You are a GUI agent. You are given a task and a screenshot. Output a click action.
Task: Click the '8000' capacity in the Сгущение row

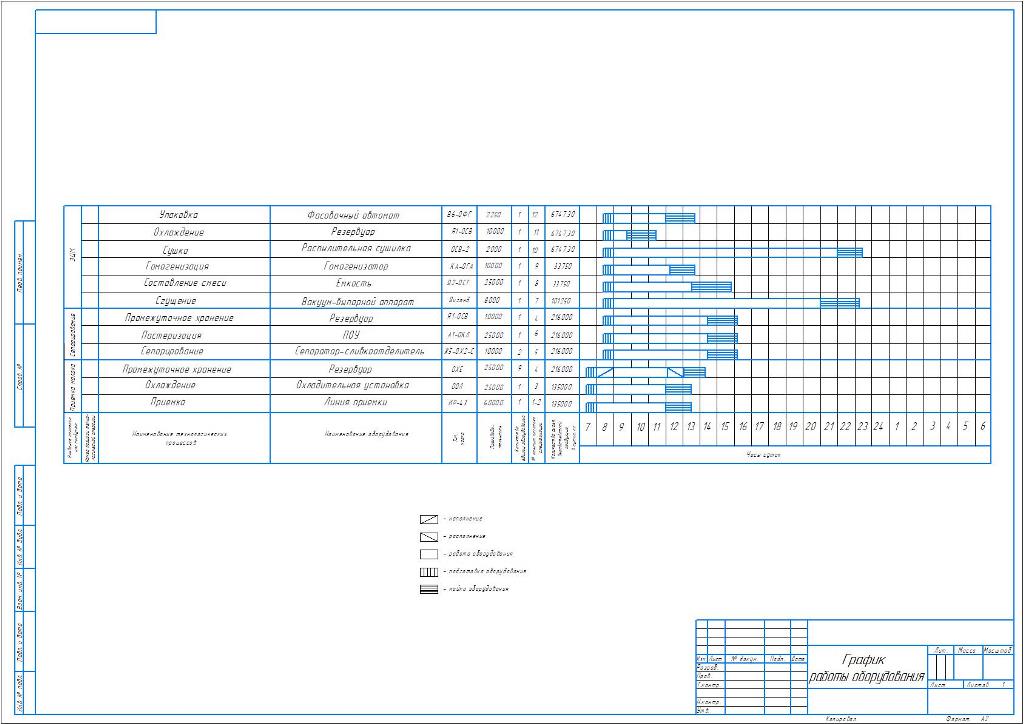click(494, 301)
